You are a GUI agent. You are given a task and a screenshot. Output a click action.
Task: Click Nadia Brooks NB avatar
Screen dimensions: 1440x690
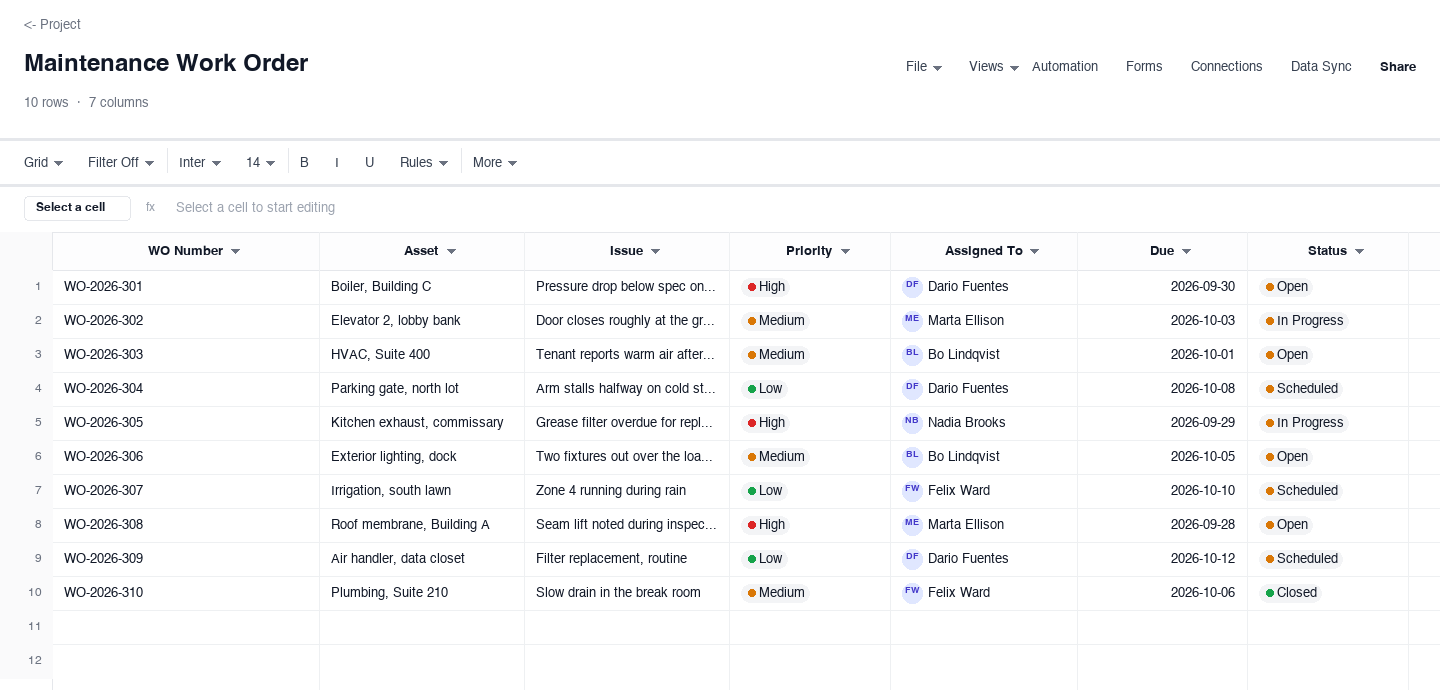[912, 422]
